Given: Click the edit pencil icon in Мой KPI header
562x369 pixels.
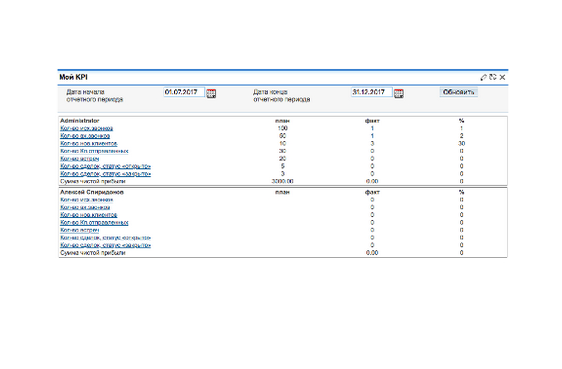Looking at the screenshot, I should point(484,77).
